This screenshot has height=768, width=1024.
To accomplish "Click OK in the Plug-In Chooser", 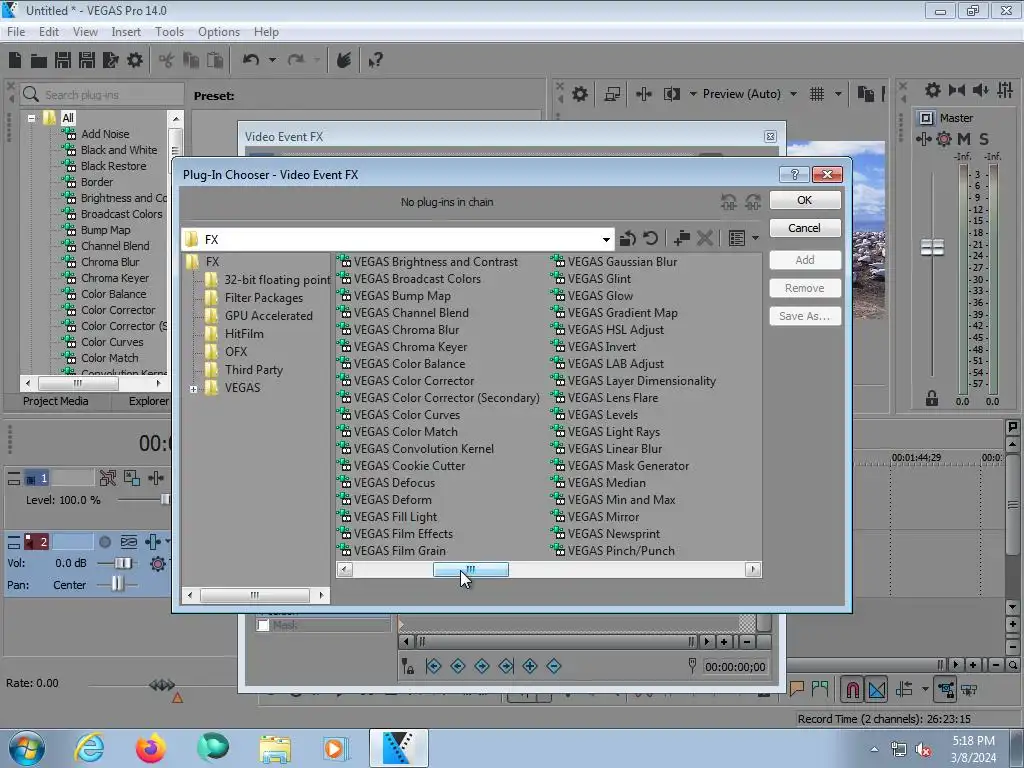I will click(805, 200).
